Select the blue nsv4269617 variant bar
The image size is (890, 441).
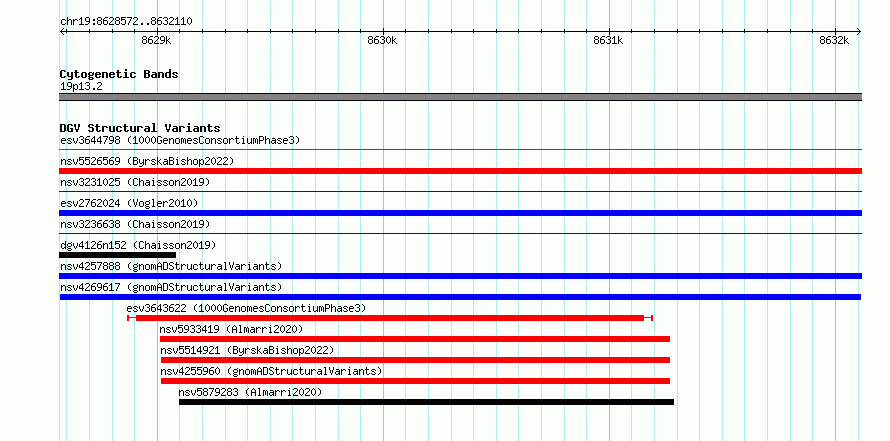coord(460,297)
